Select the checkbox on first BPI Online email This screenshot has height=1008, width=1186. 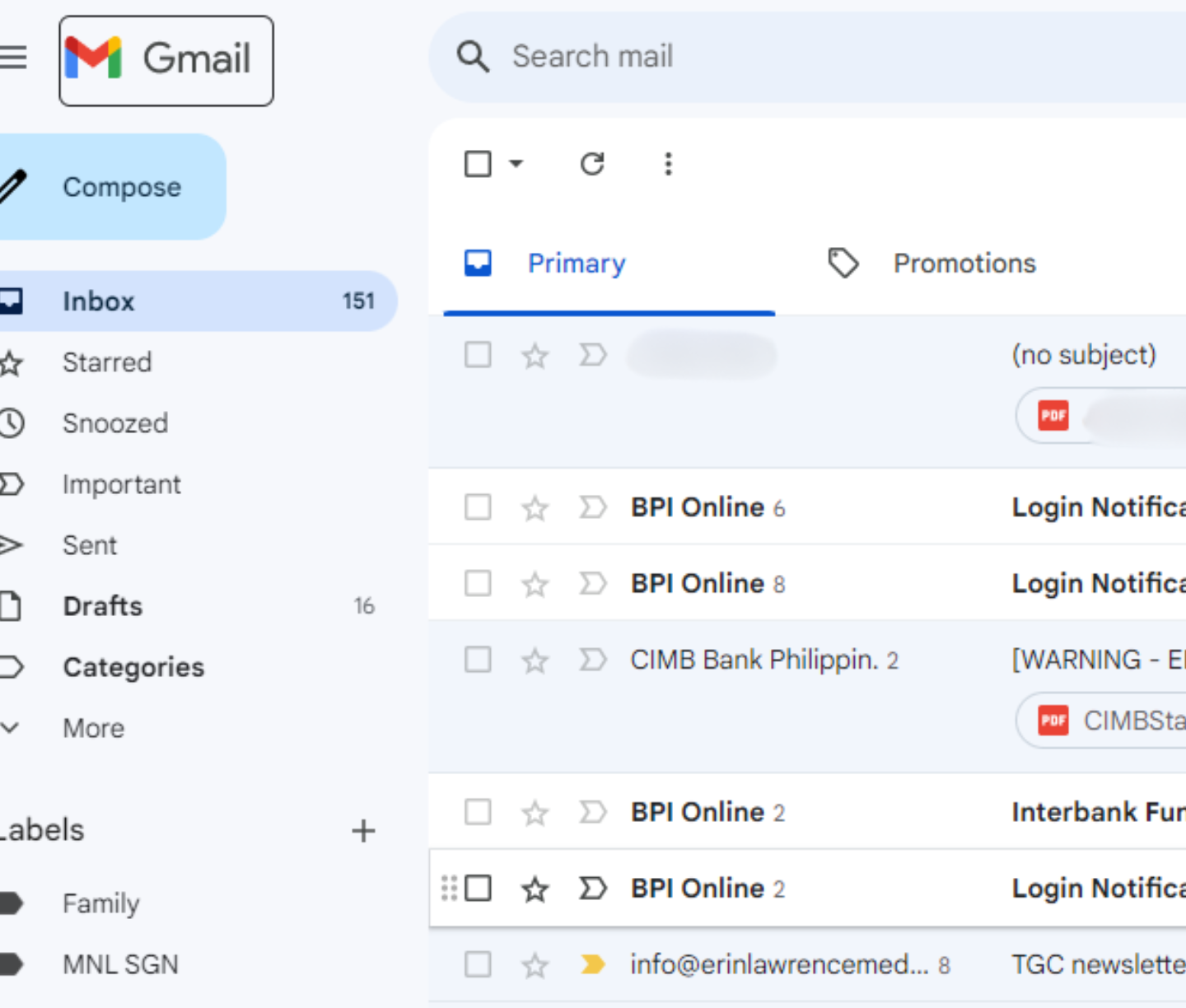(x=478, y=507)
